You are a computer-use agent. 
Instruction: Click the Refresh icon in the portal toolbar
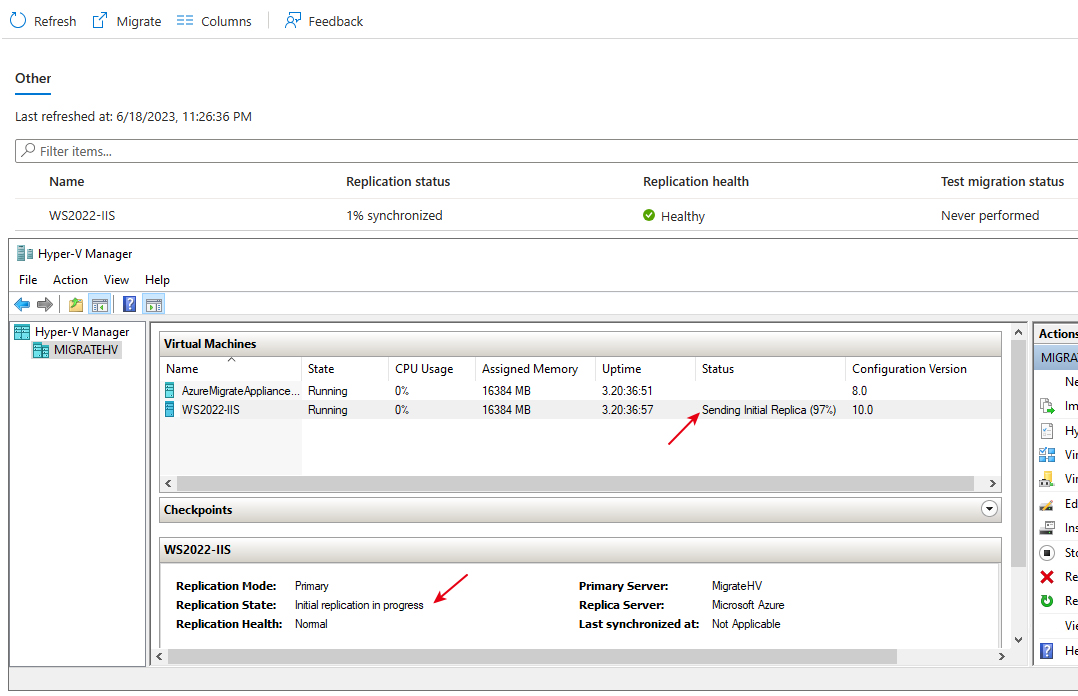(18, 21)
